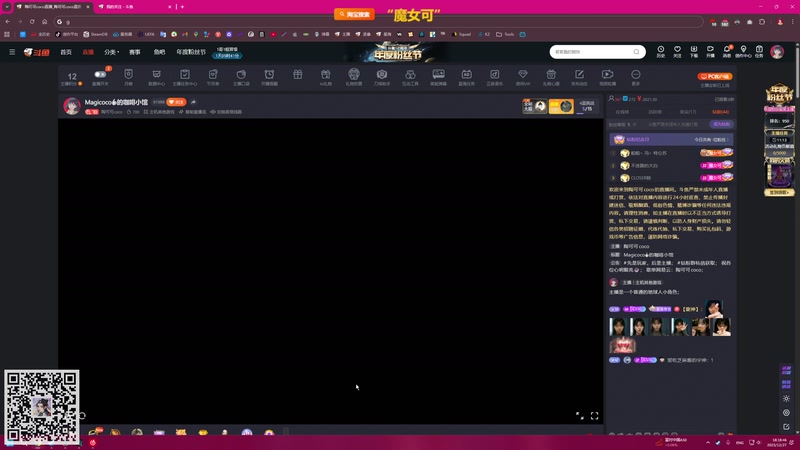Open a new browser tab
The height and width of the screenshot is (450, 800).
(x=182, y=7)
